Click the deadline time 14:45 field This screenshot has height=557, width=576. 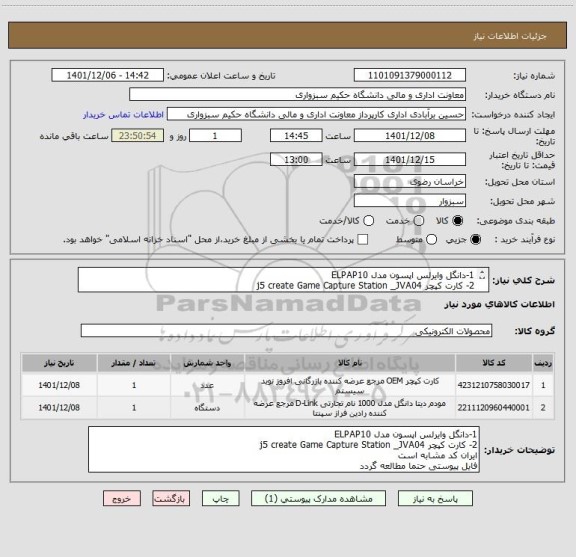pos(296,136)
